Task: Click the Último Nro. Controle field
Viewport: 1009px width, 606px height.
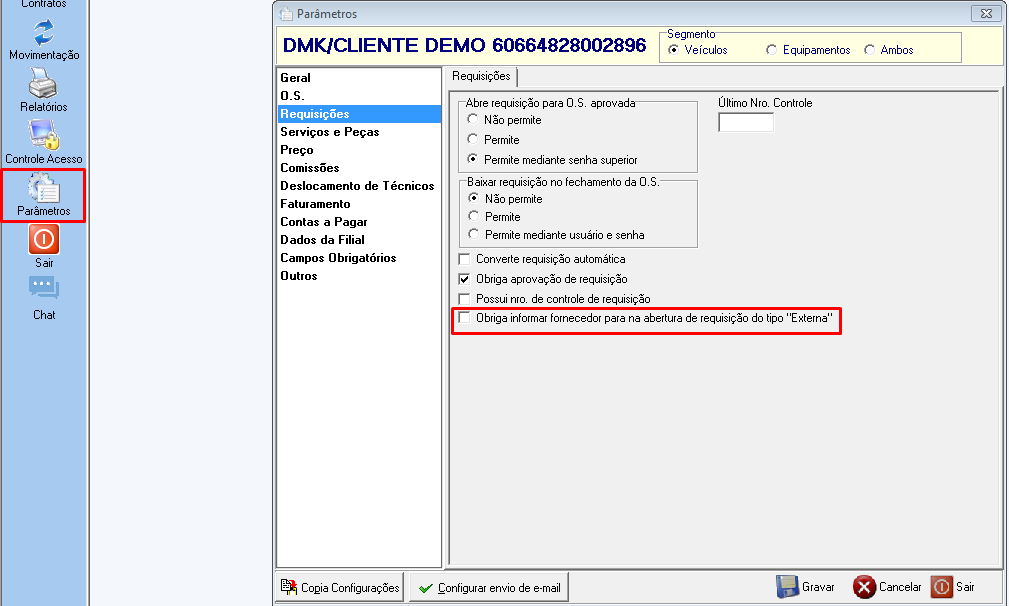Action: point(746,122)
